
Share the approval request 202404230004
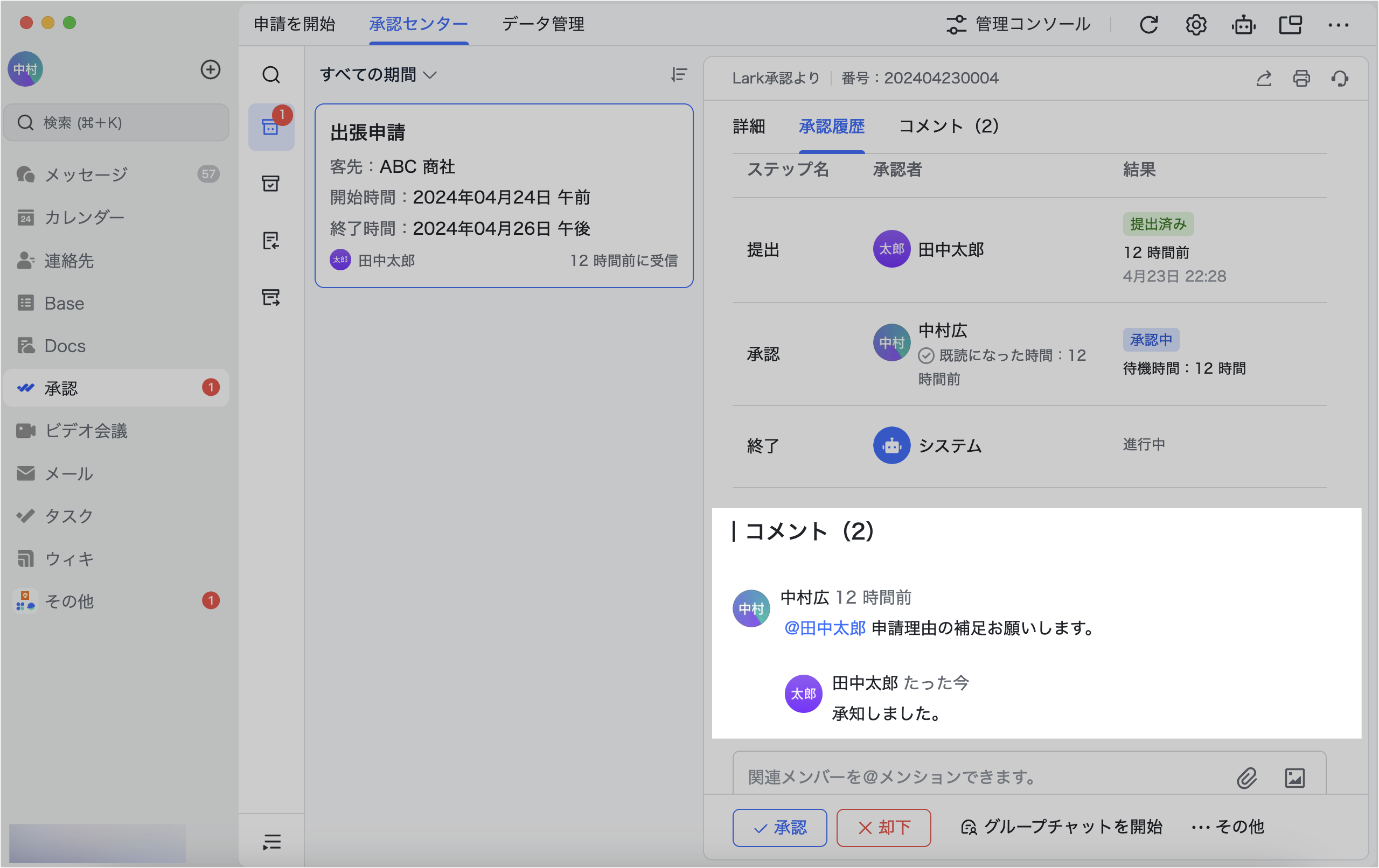(1264, 79)
